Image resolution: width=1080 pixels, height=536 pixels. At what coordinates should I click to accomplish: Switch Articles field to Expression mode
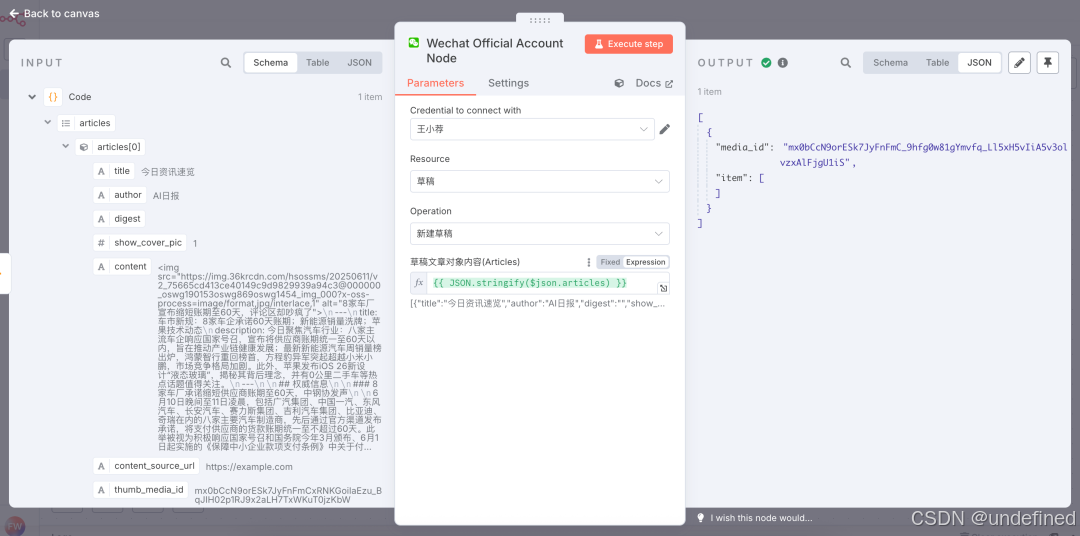(645, 262)
